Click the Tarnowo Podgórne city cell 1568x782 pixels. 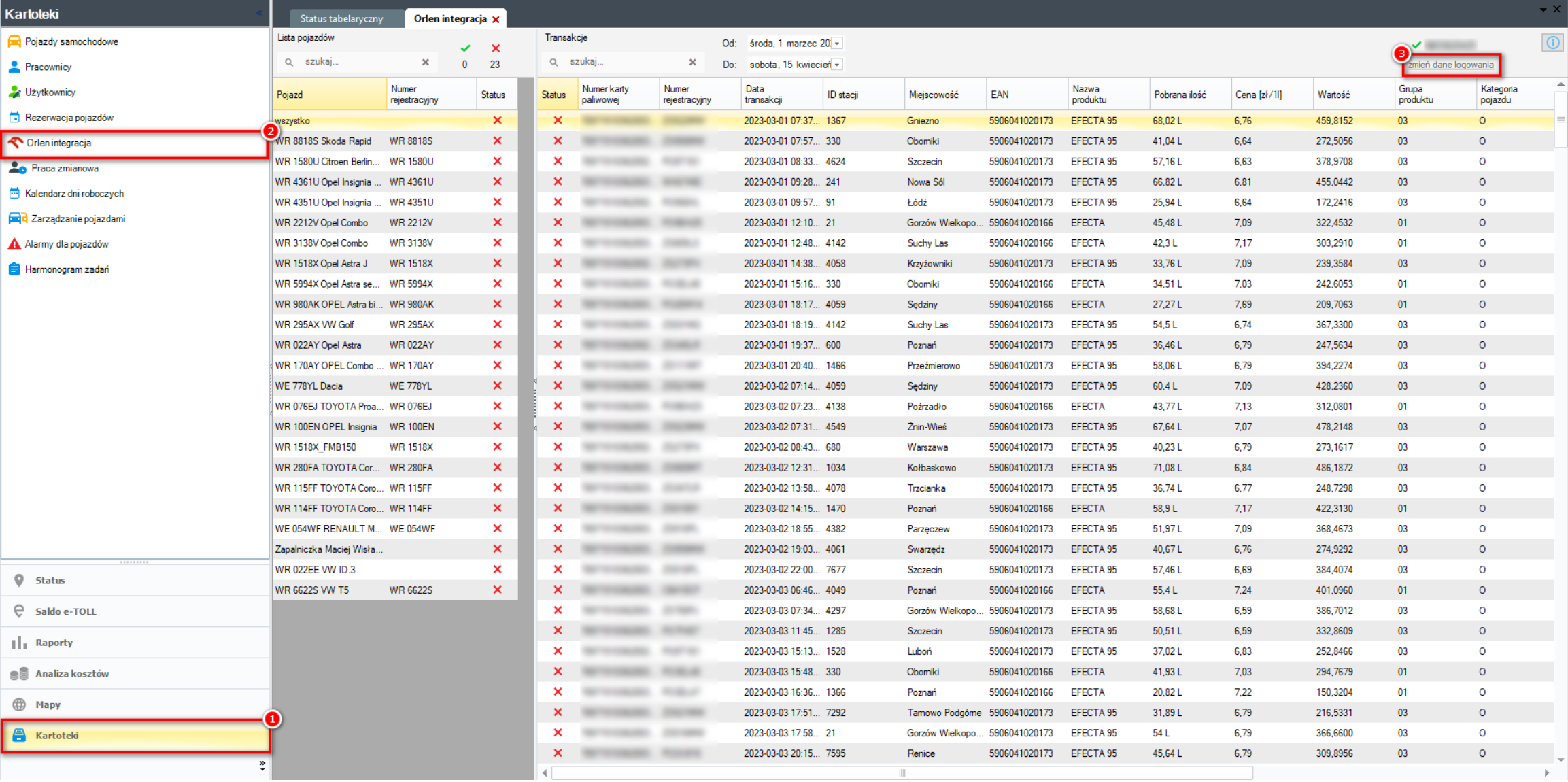(944, 712)
